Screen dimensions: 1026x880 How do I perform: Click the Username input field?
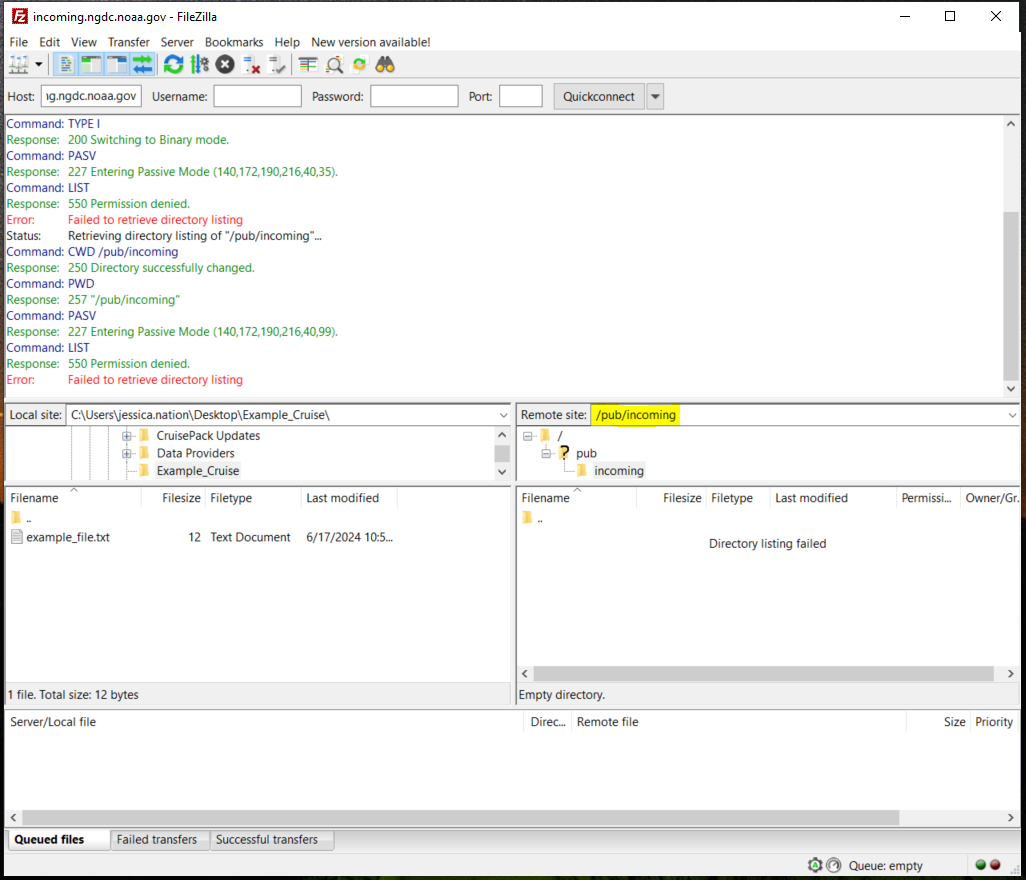coord(257,96)
